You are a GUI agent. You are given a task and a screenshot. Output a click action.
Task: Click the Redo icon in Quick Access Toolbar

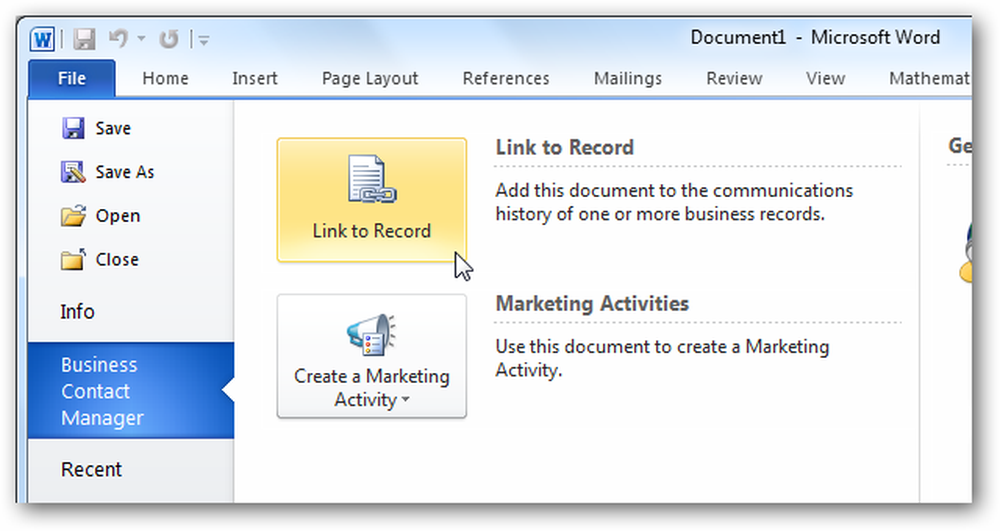coord(169,40)
